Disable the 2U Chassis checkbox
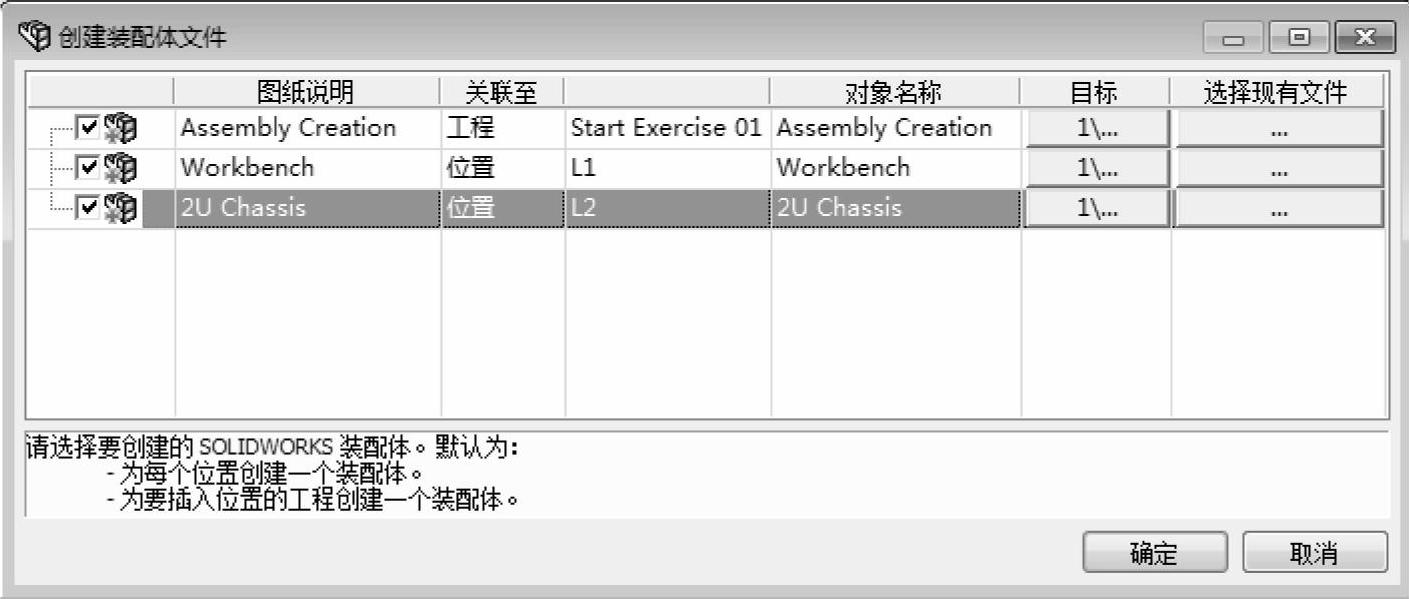1409x599 pixels. (87, 208)
